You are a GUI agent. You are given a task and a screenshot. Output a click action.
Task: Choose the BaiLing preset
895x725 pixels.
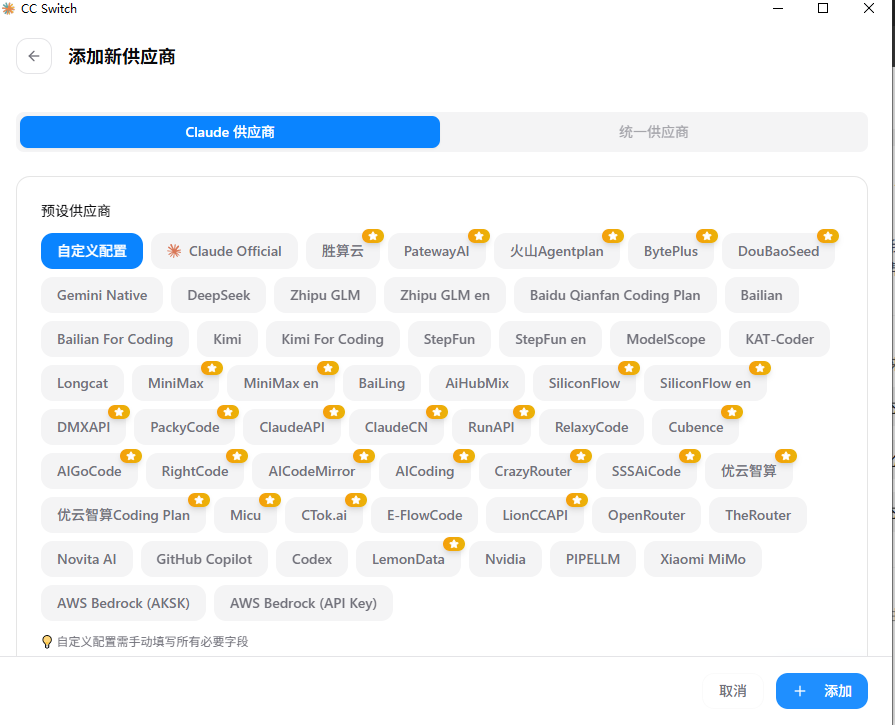tap(381, 382)
